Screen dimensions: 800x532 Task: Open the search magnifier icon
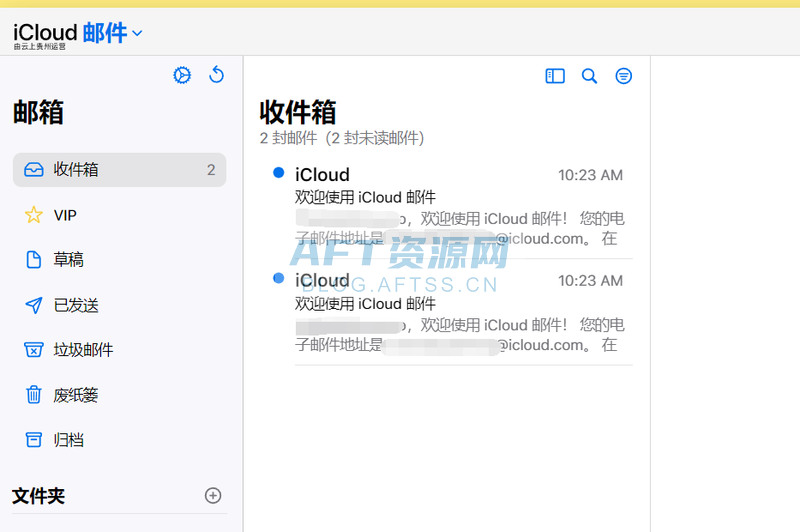tap(589, 76)
